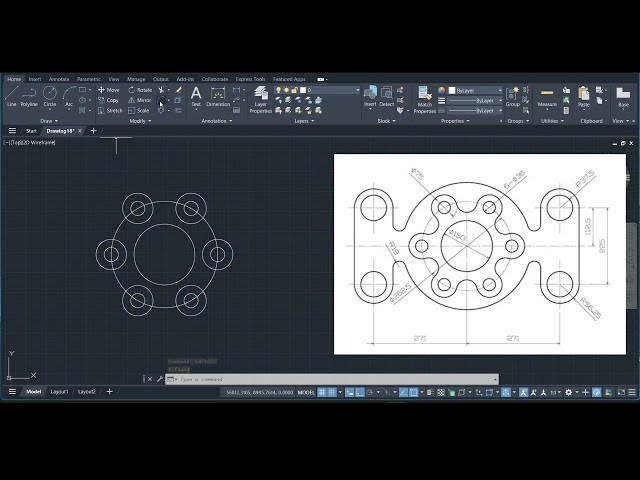Expand the Block panel
Image resolution: width=640 pixels, height=480 pixels.
coord(386,121)
